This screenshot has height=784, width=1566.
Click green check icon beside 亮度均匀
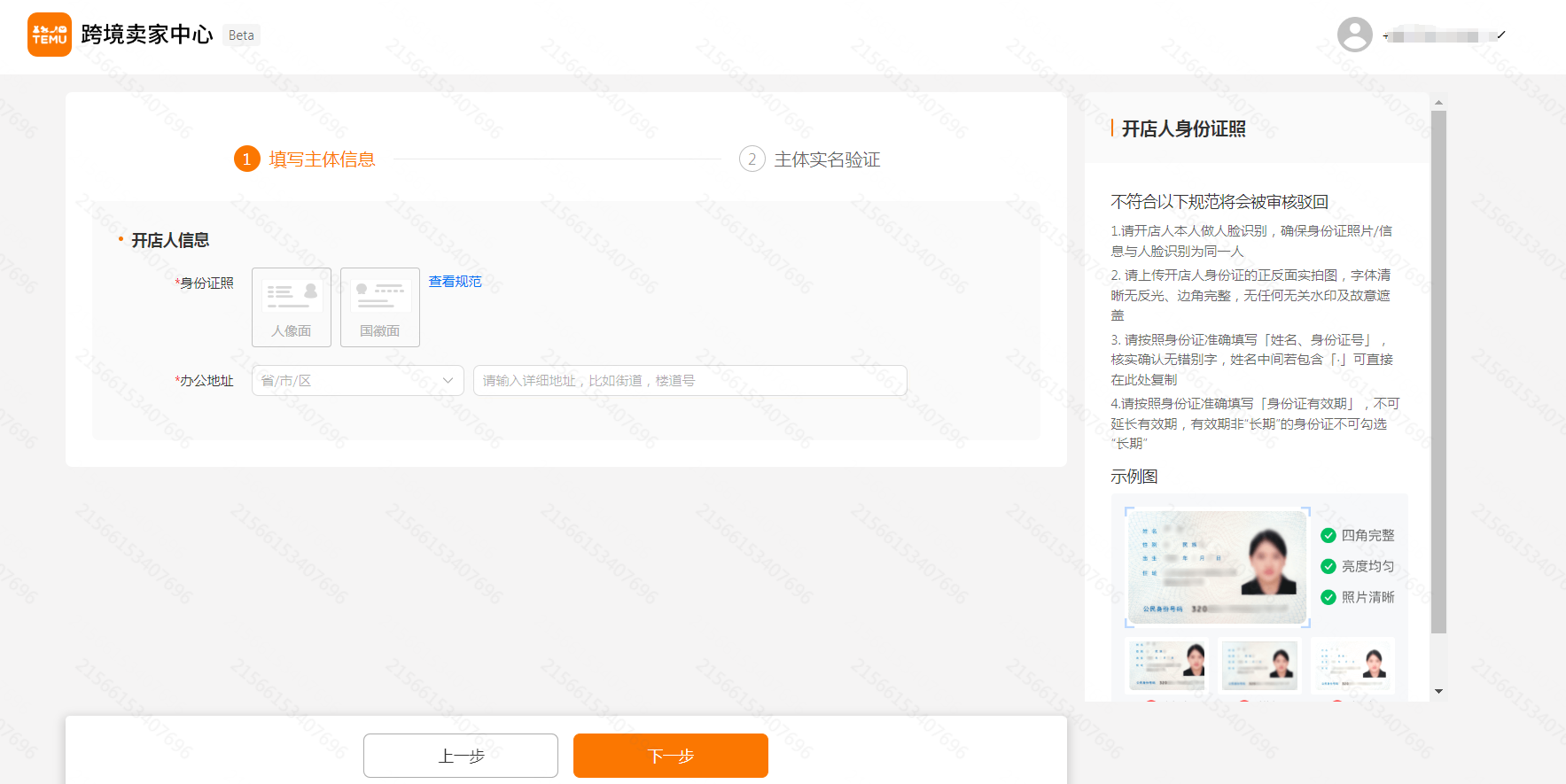click(1328, 566)
